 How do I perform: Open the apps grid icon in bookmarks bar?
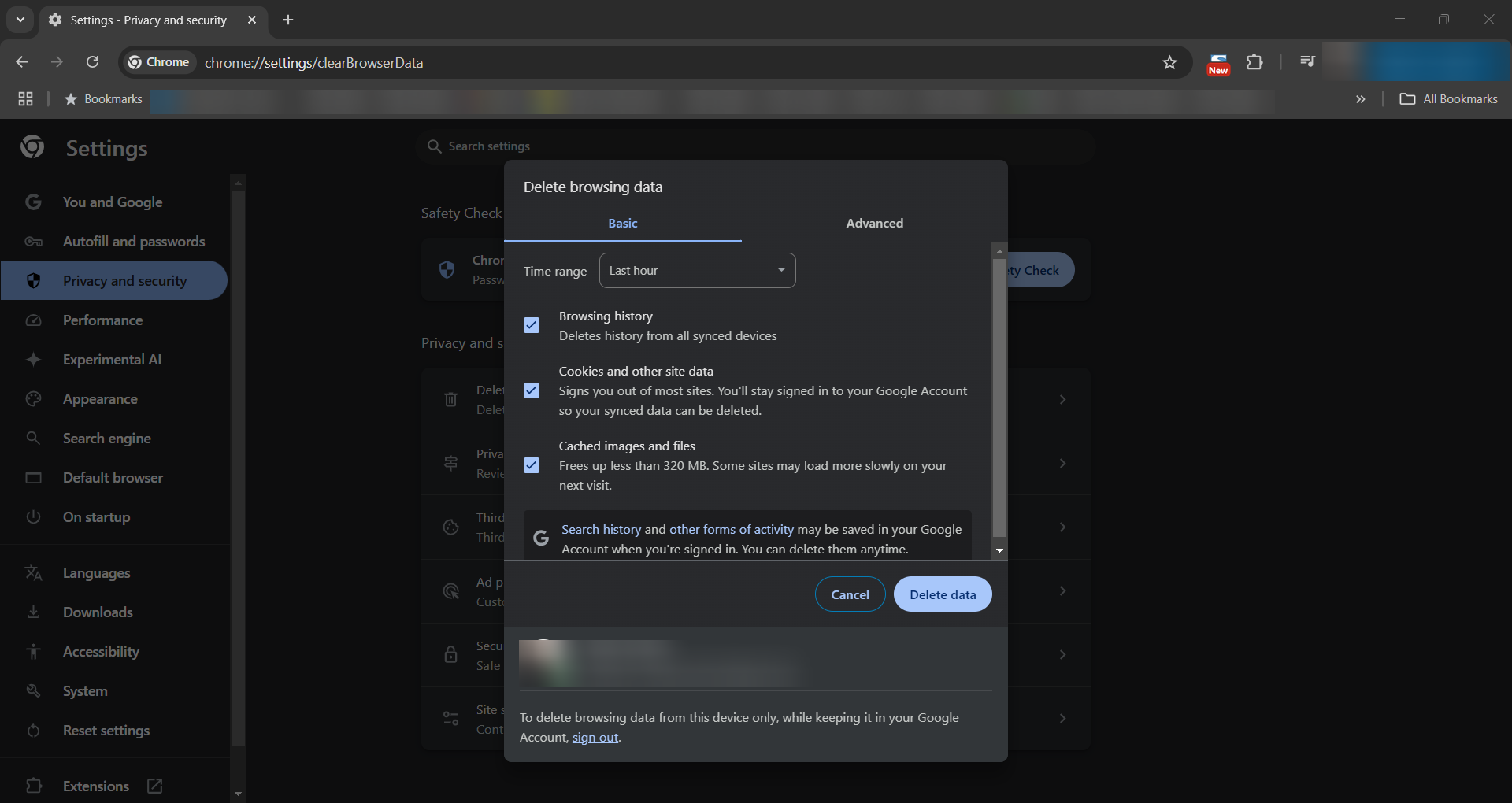pyautogui.click(x=25, y=99)
